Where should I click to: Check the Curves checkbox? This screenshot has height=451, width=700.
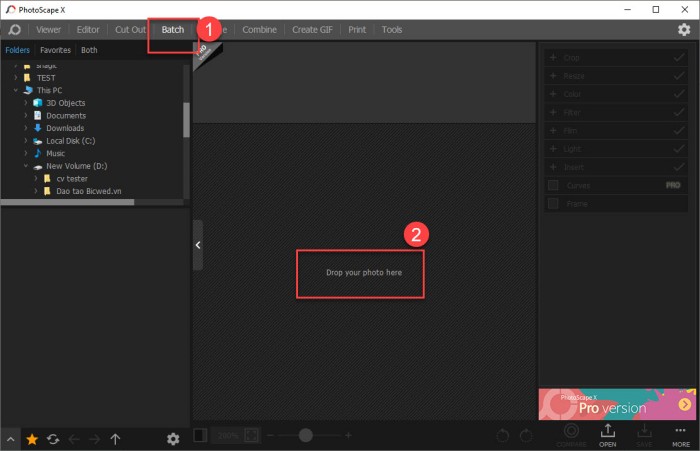(x=553, y=185)
